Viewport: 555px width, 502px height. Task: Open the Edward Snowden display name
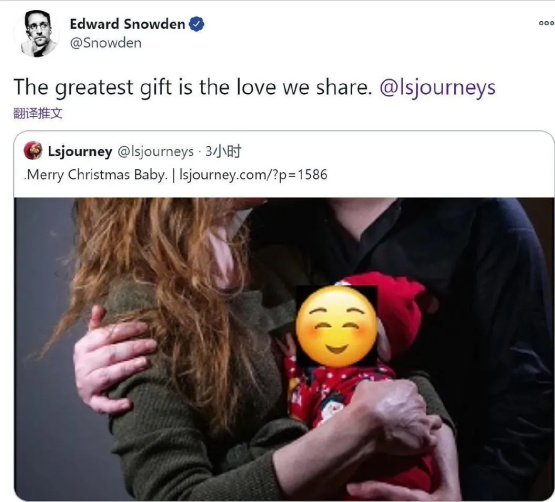coord(127,24)
